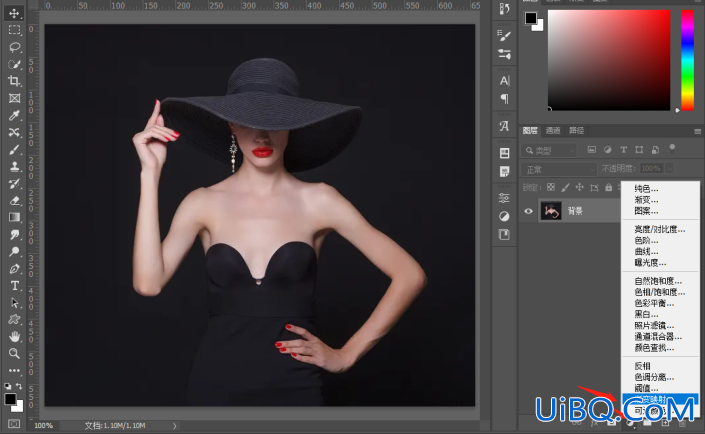Select the Smudge tool
The image size is (705, 434).
[x=14, y=234]
